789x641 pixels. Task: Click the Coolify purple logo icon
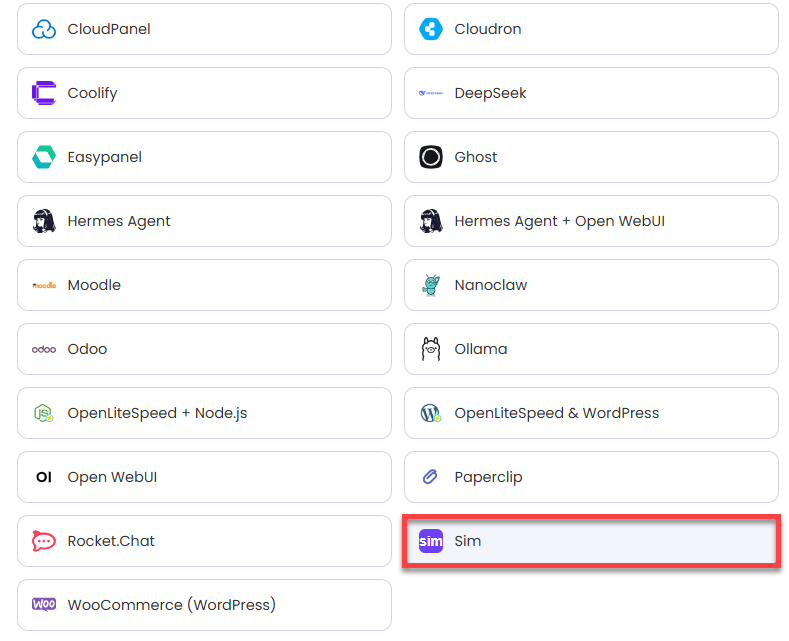[x=44, y=93]
